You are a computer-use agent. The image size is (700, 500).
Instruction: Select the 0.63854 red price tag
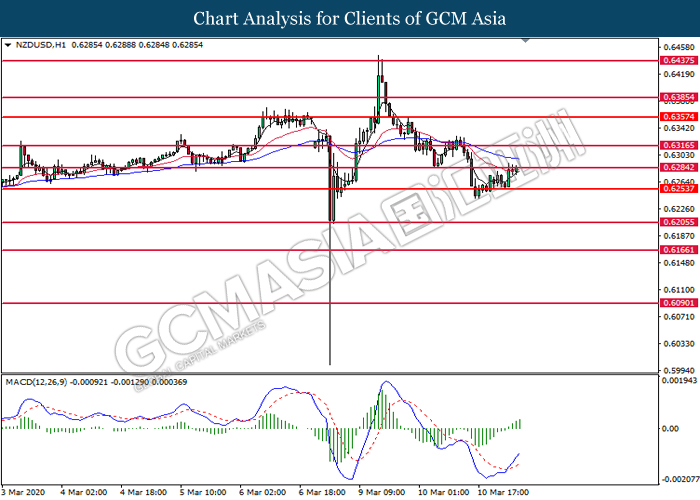click(x=676, y=98)
